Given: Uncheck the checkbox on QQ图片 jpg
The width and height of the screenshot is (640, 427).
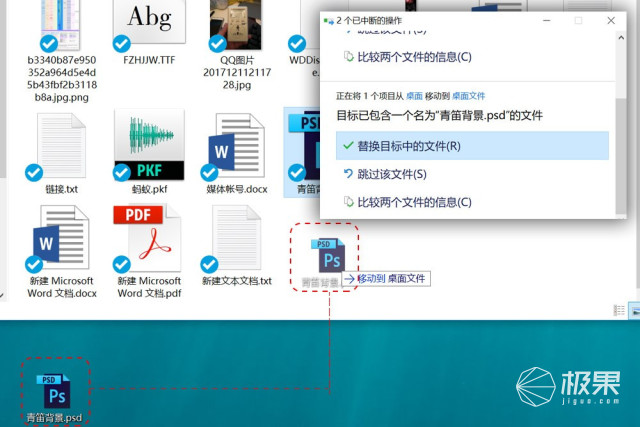Looking at the screenshot, I should 218,44.
